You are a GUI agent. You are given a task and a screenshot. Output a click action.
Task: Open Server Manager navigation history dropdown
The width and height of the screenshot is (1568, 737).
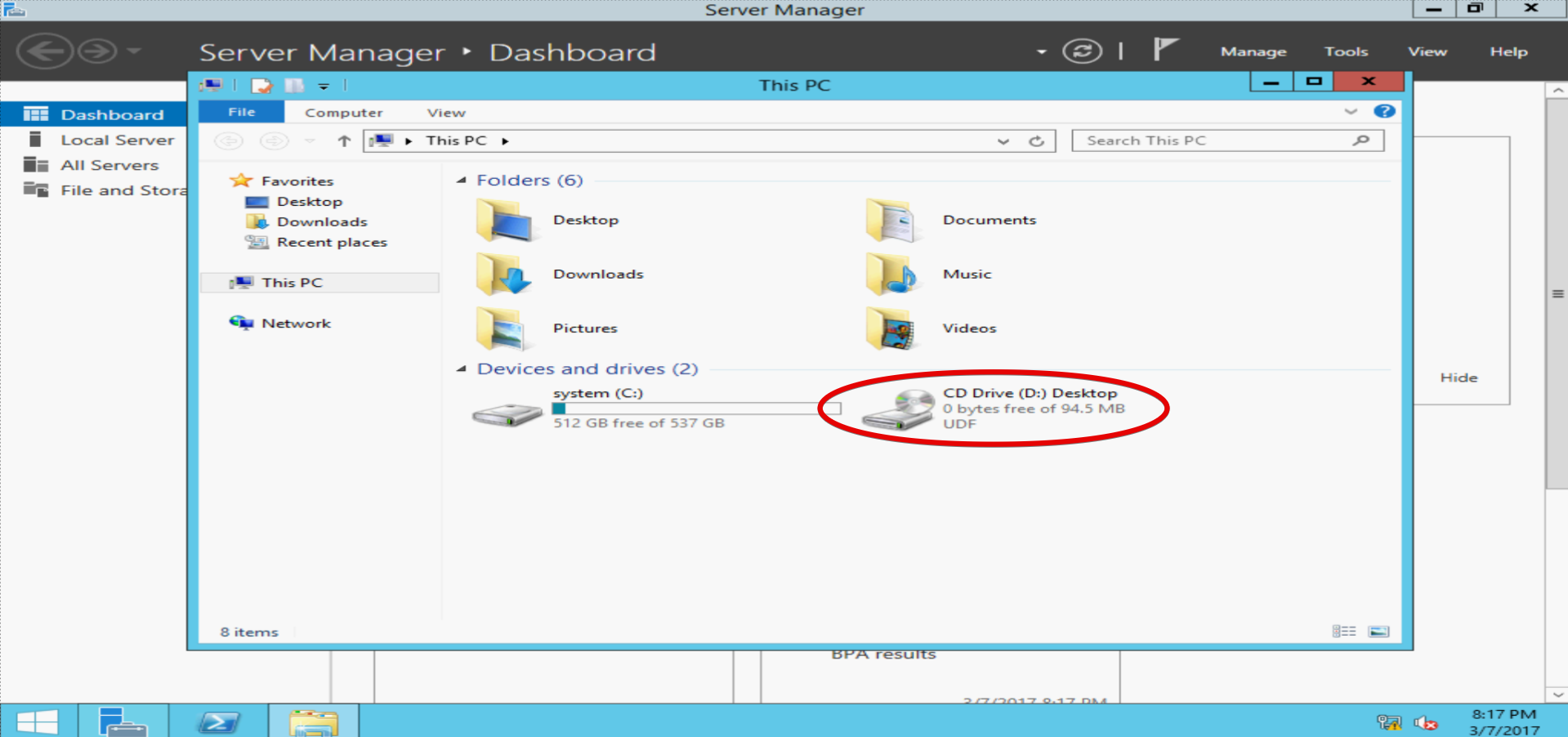[x=134, y=51]
